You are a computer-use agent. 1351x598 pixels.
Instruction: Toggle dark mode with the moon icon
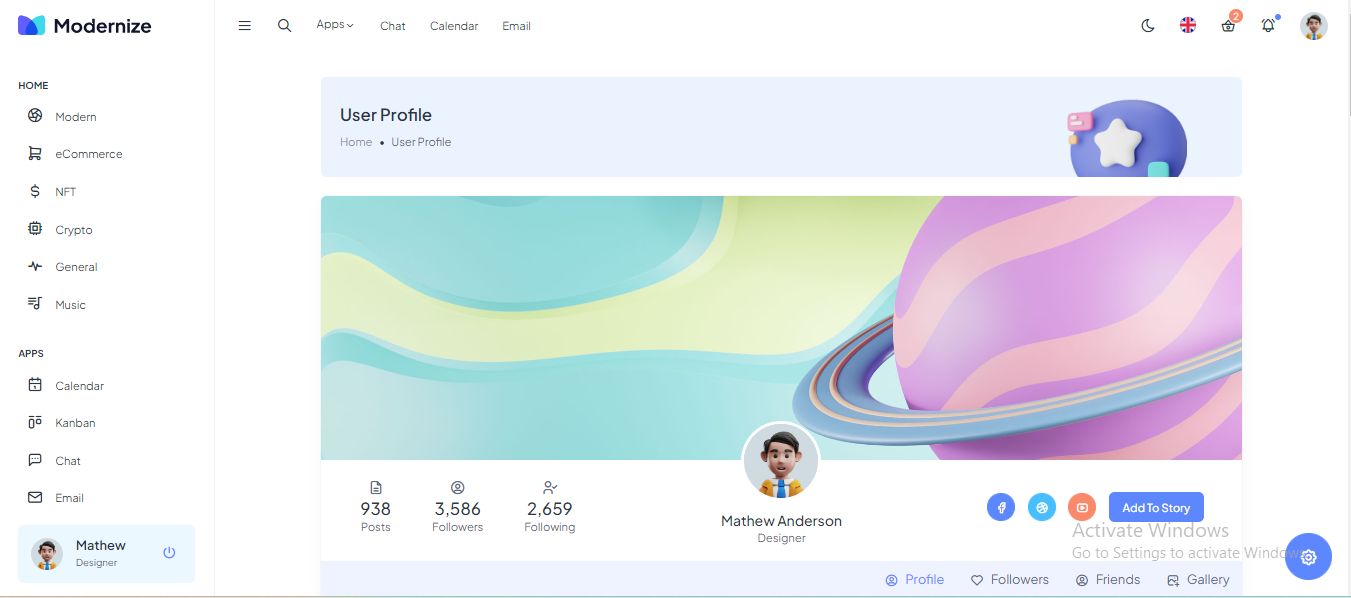1148,26
